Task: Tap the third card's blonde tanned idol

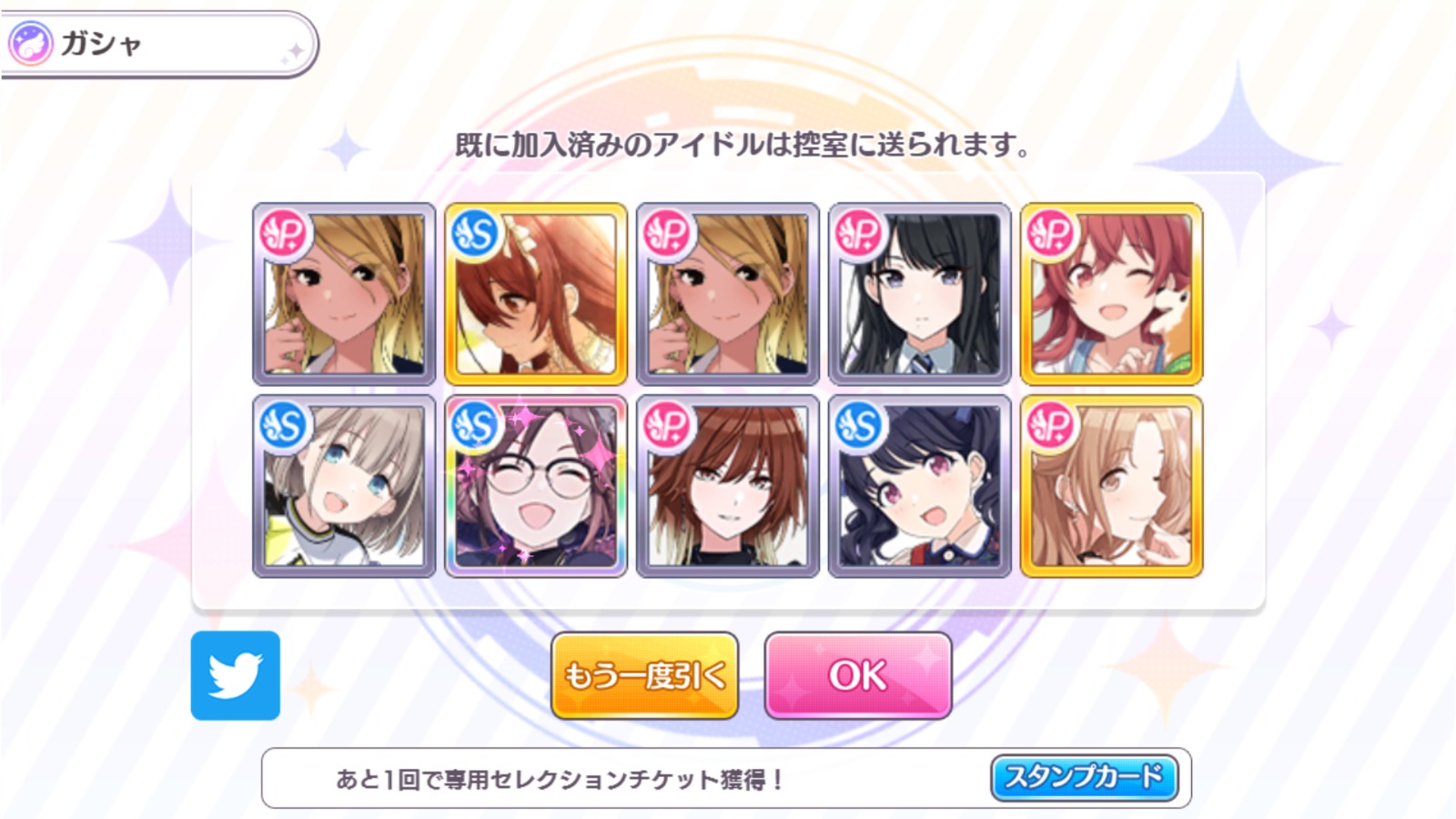Action: pyautogui.click(x=728, y=294)
